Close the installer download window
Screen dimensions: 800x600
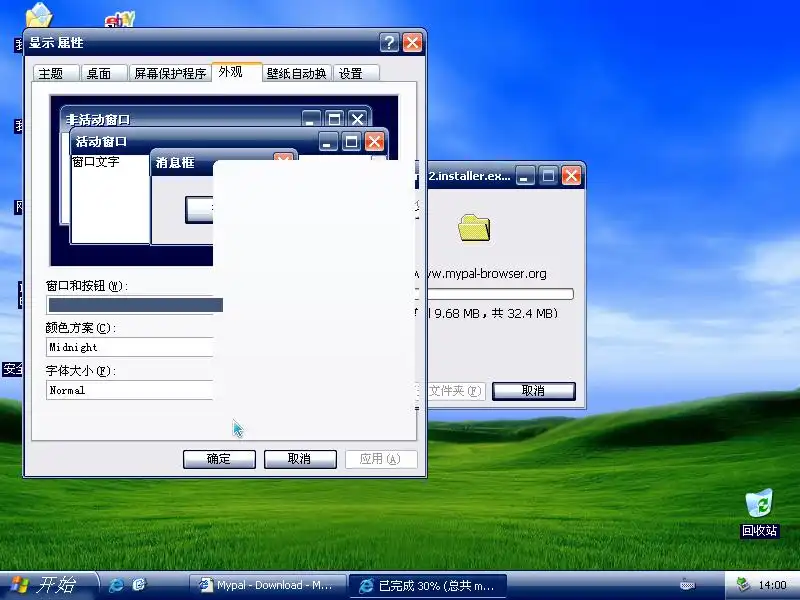571,176
